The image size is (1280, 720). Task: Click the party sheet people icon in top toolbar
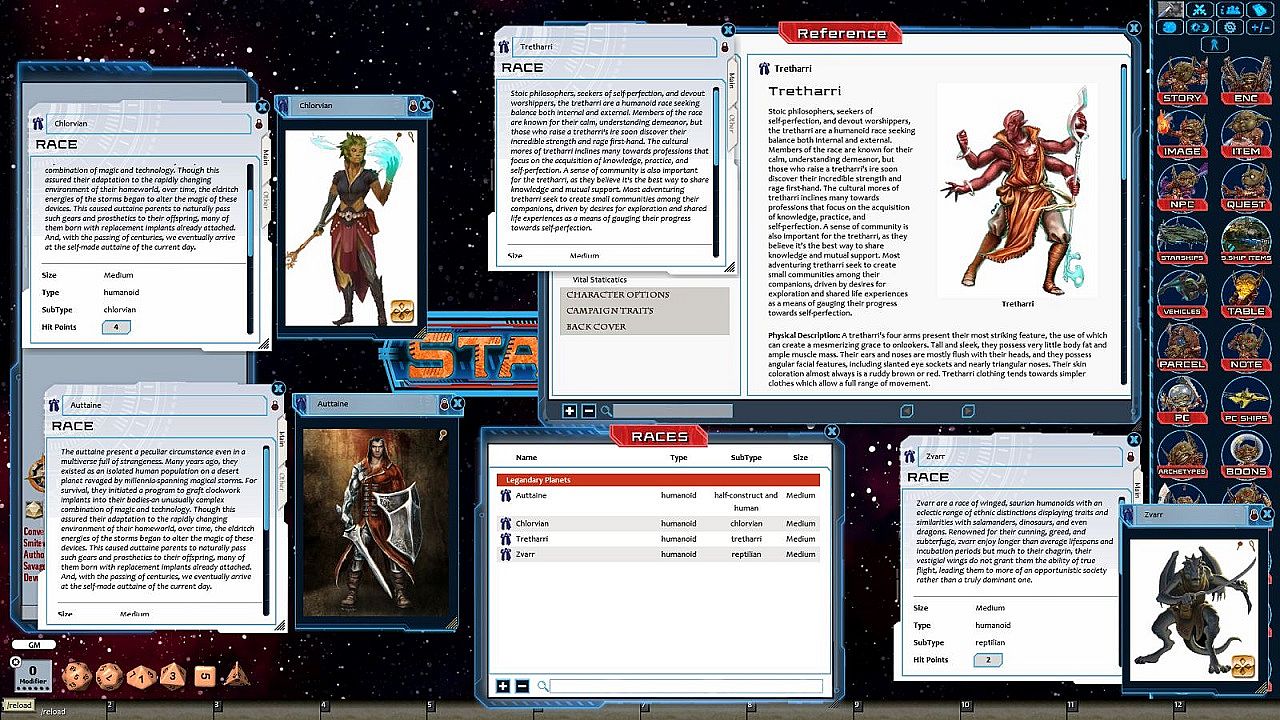click(1230, 9)
